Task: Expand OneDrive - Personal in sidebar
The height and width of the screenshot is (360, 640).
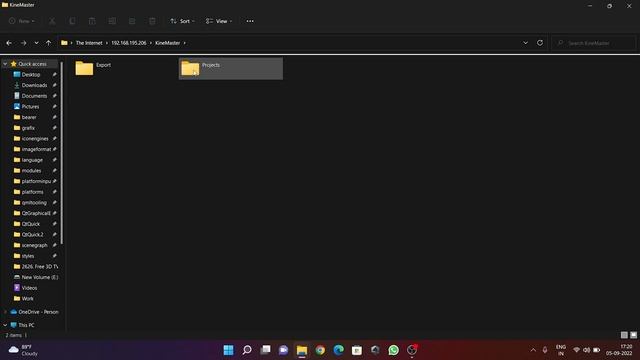Action: pyautogui.click(x=5, y=312)
